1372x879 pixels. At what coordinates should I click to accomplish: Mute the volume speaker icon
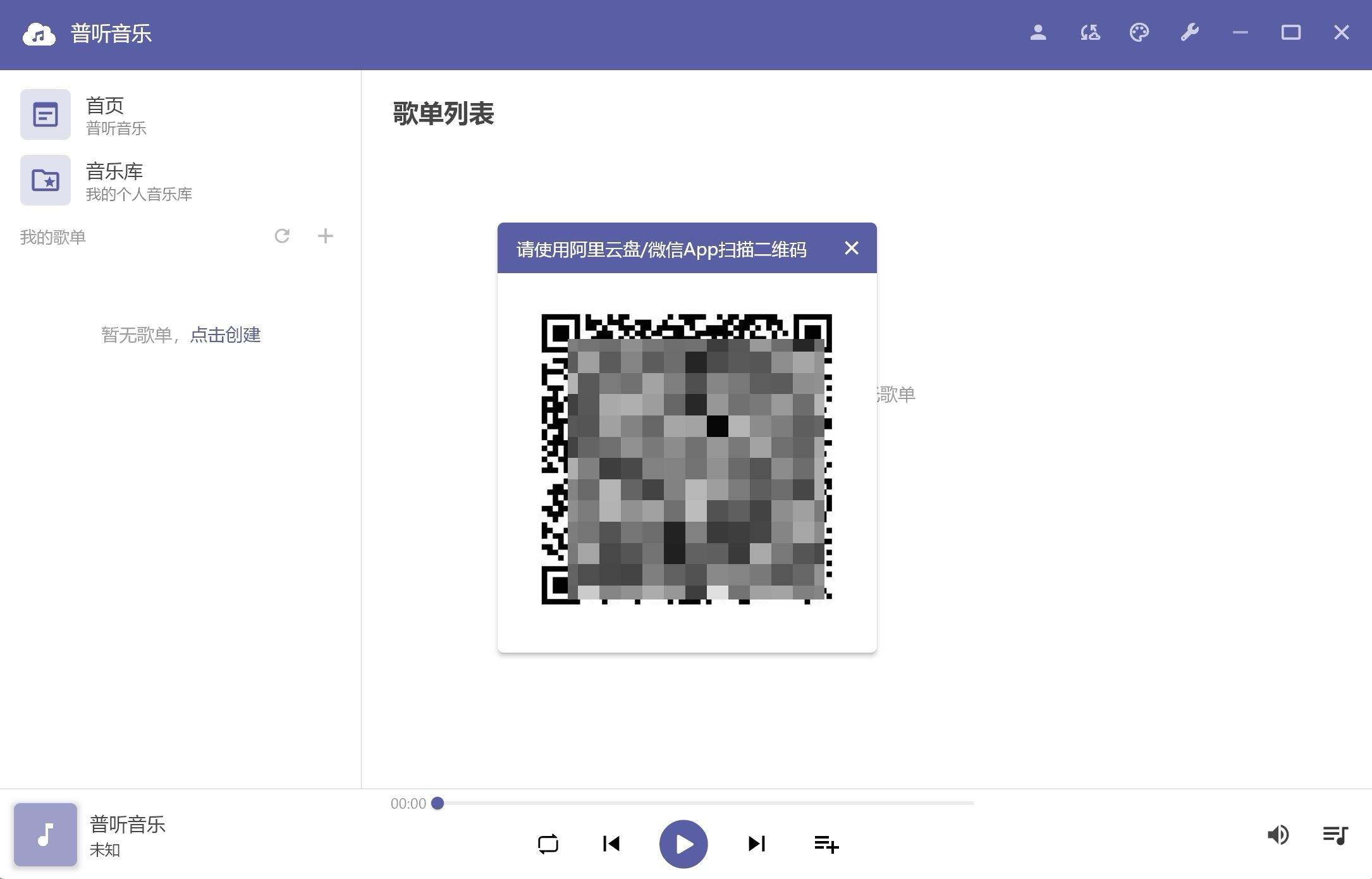coord(1278,835)
